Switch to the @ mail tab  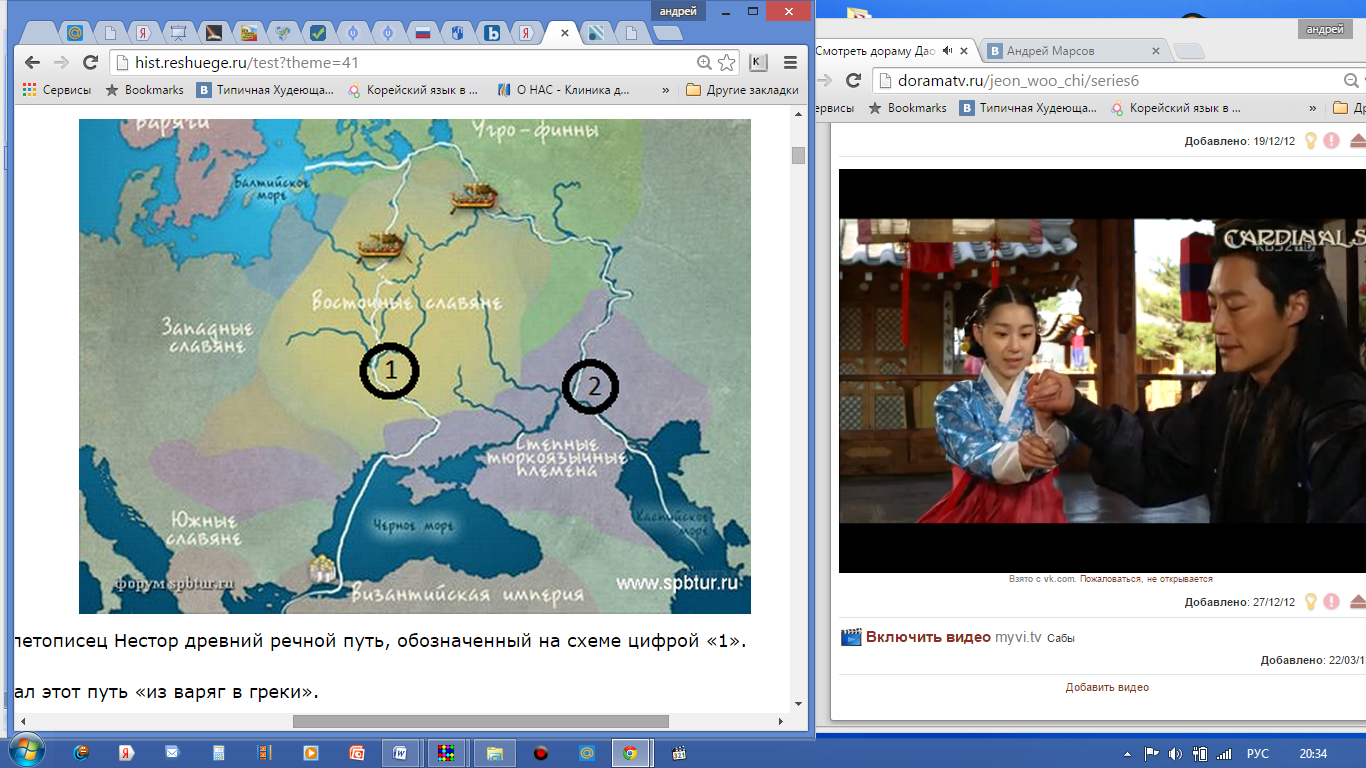tap(74, 33)
